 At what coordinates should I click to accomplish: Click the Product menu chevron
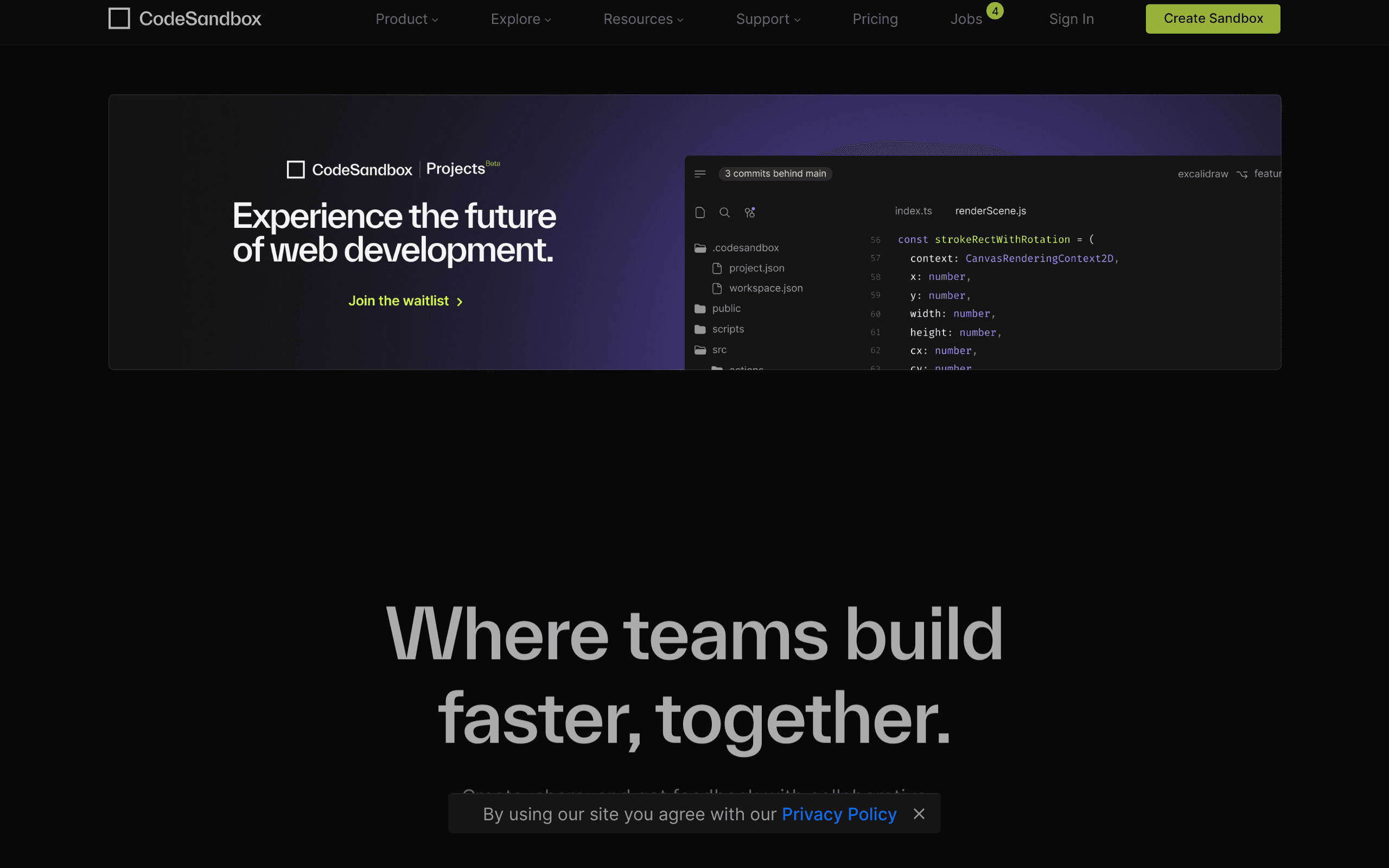point(435,20)
